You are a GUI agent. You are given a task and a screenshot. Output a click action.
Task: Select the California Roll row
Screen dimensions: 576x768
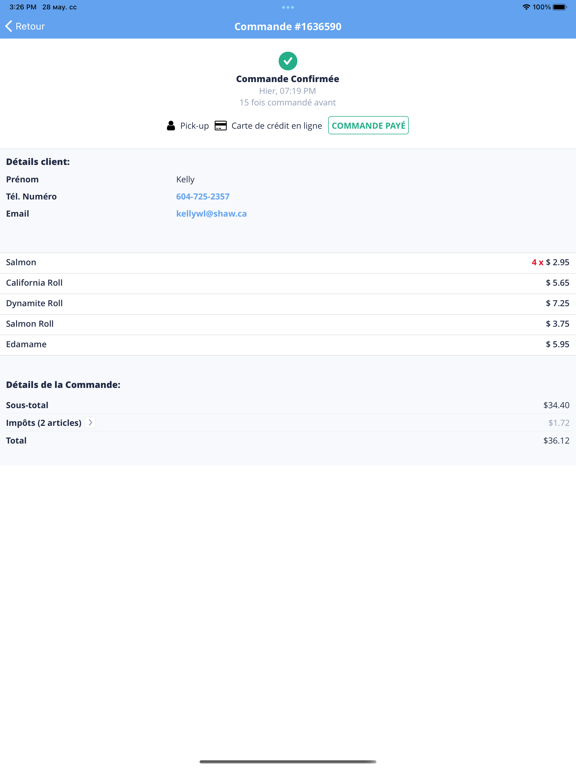point(288,283)
